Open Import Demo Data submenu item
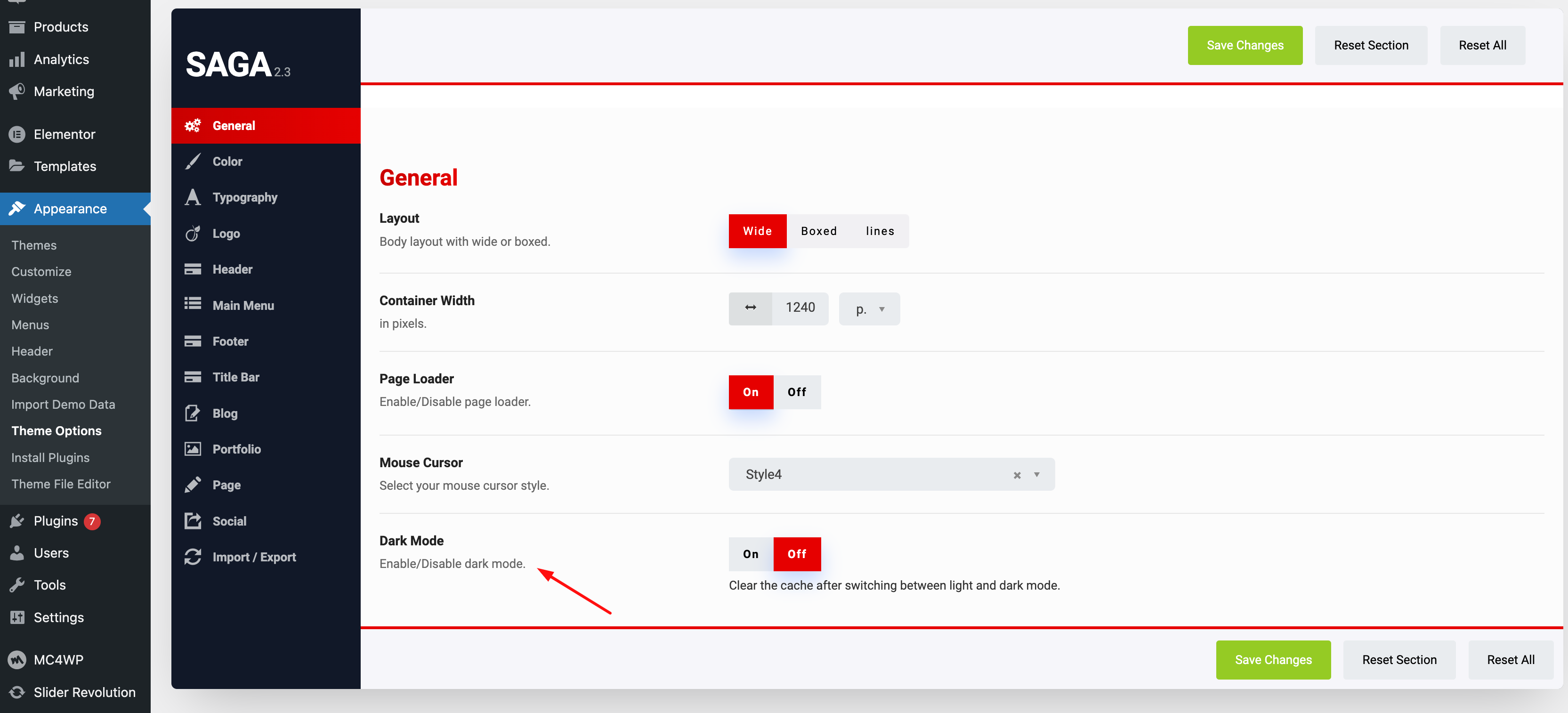 63,404
